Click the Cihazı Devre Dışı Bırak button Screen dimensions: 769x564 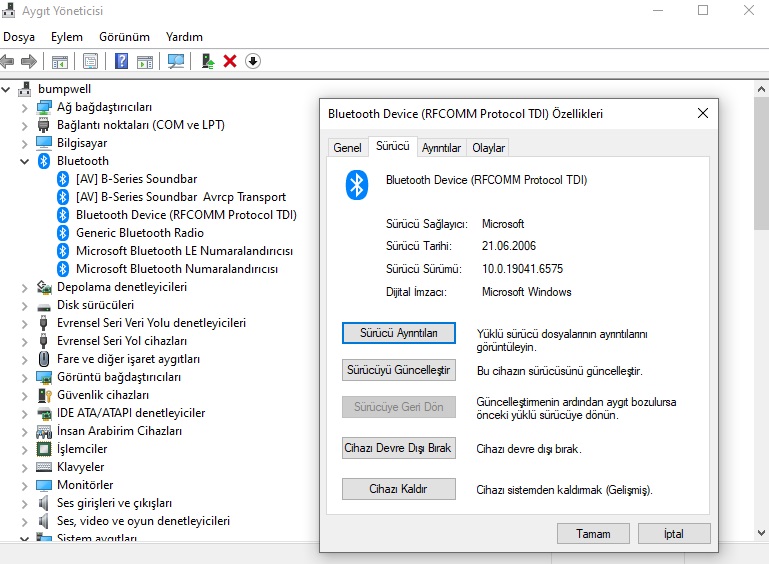point(399,448)
